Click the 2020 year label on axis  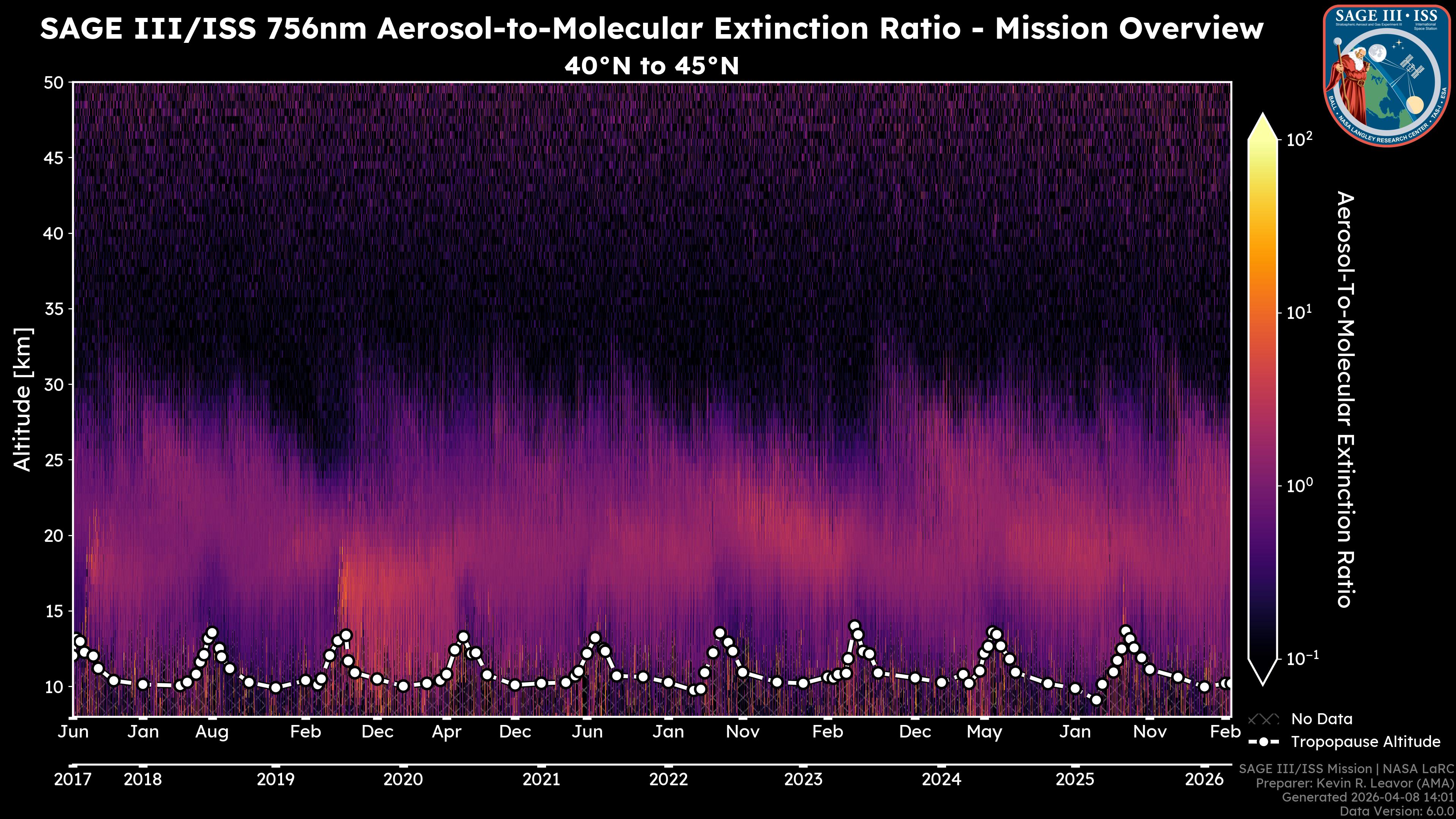point(403,780)
